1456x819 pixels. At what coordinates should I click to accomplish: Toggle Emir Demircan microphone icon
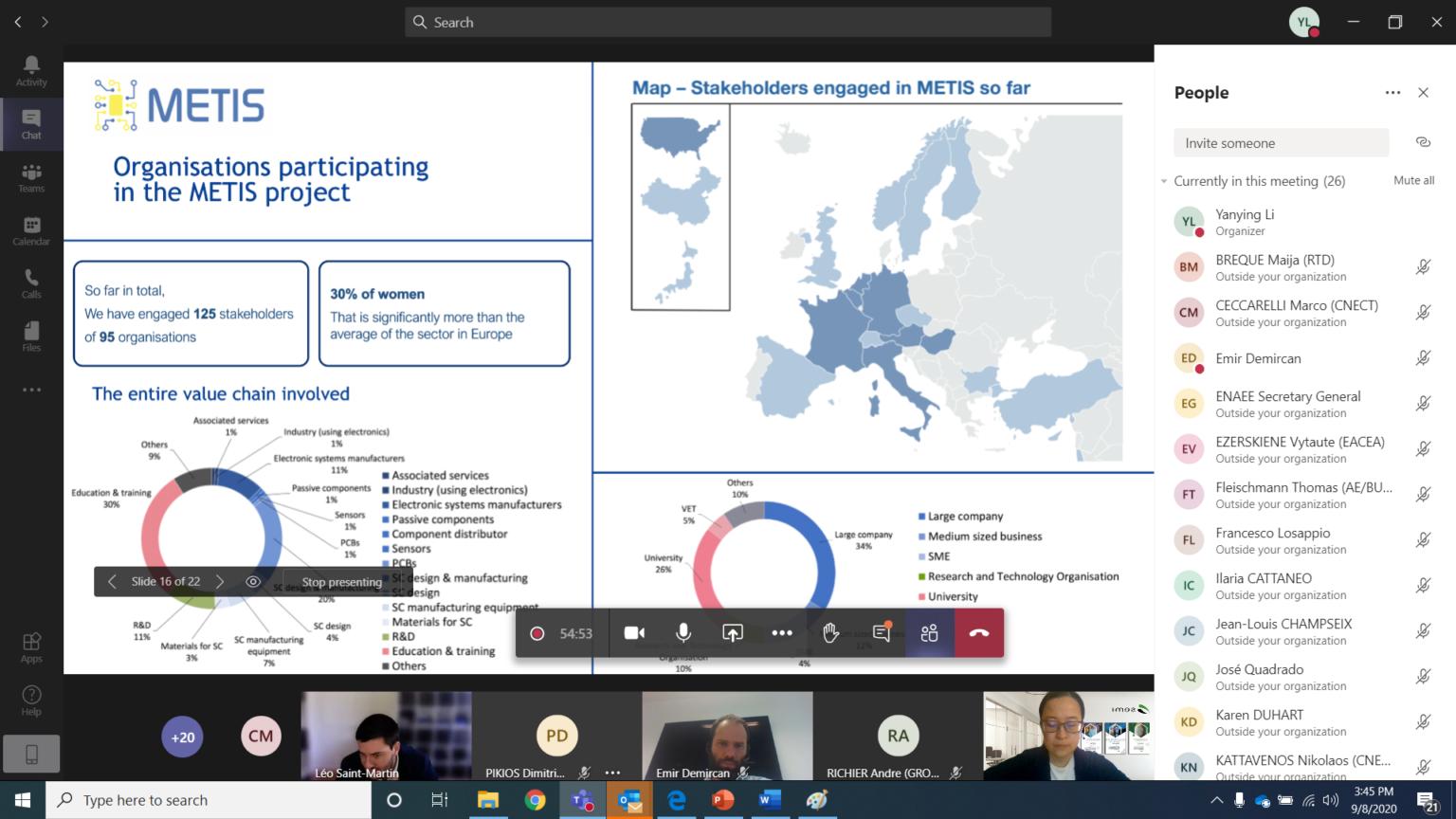point(1423,358)
